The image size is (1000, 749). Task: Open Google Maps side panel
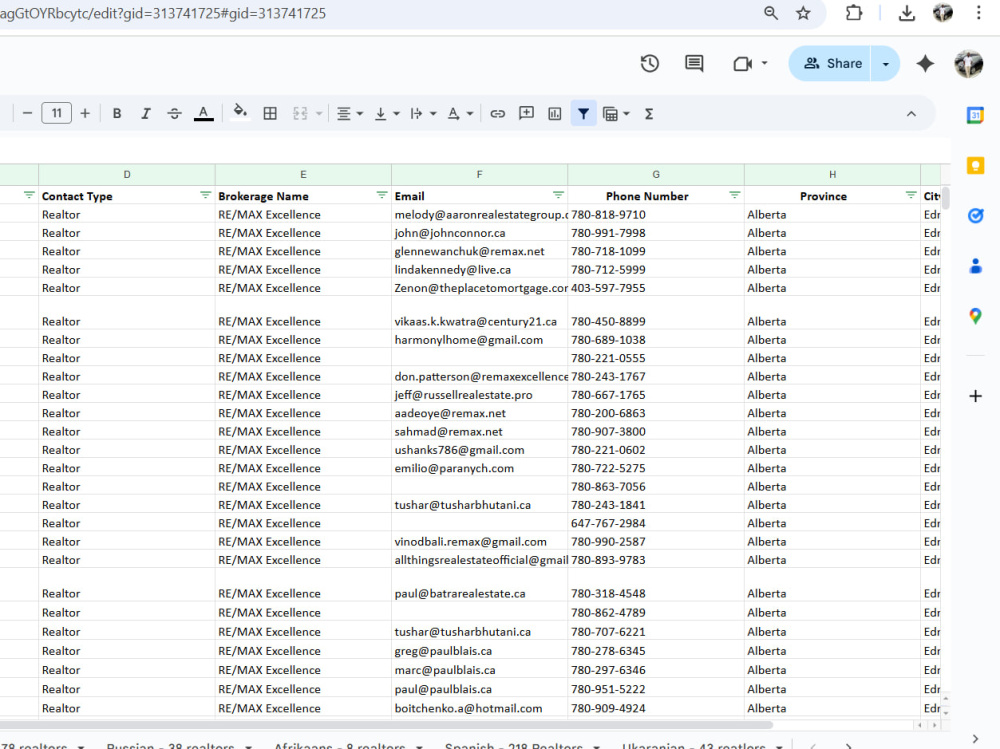975,316
